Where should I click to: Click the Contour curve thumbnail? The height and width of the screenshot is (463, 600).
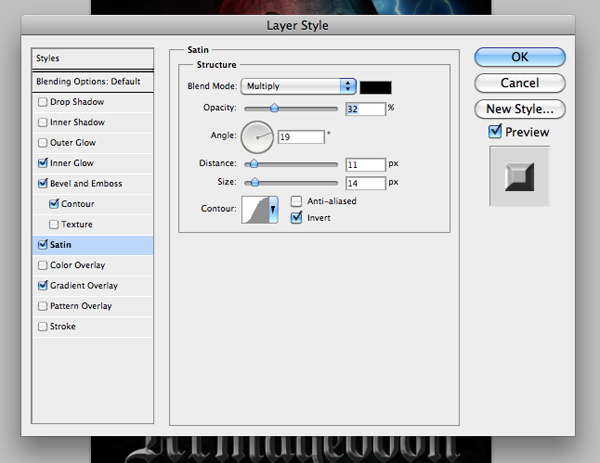(x=255, y=208)
